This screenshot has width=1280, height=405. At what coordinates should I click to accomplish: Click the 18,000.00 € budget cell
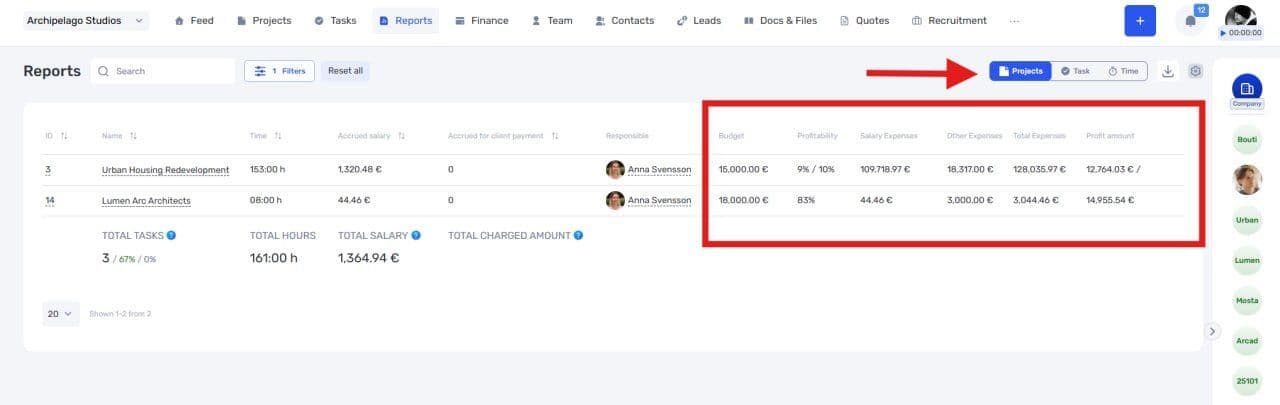pos(743,201)
